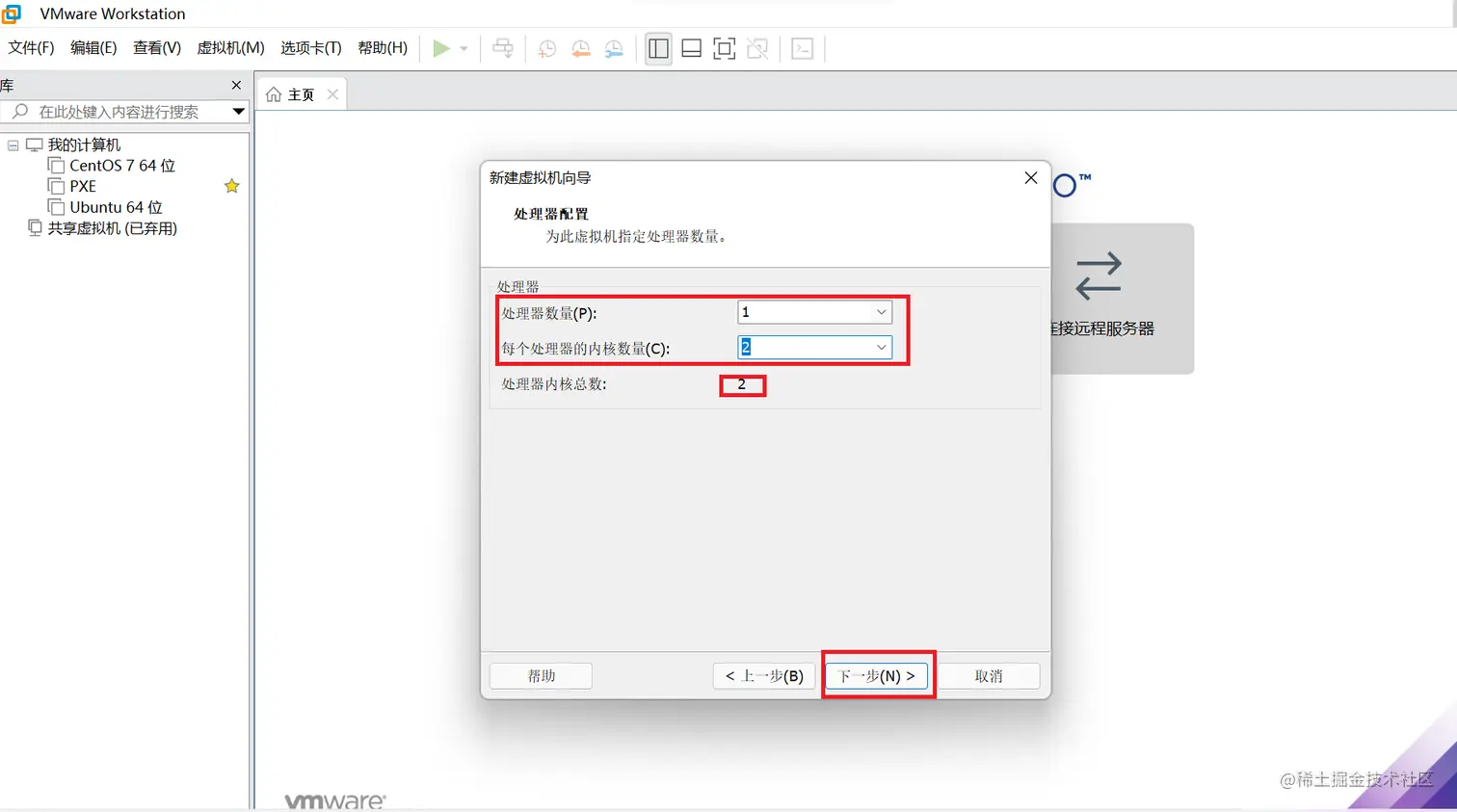Toggle the favorite star for PXE
Viewport: 1457px width, 812px height.
[x=232, y=186]
